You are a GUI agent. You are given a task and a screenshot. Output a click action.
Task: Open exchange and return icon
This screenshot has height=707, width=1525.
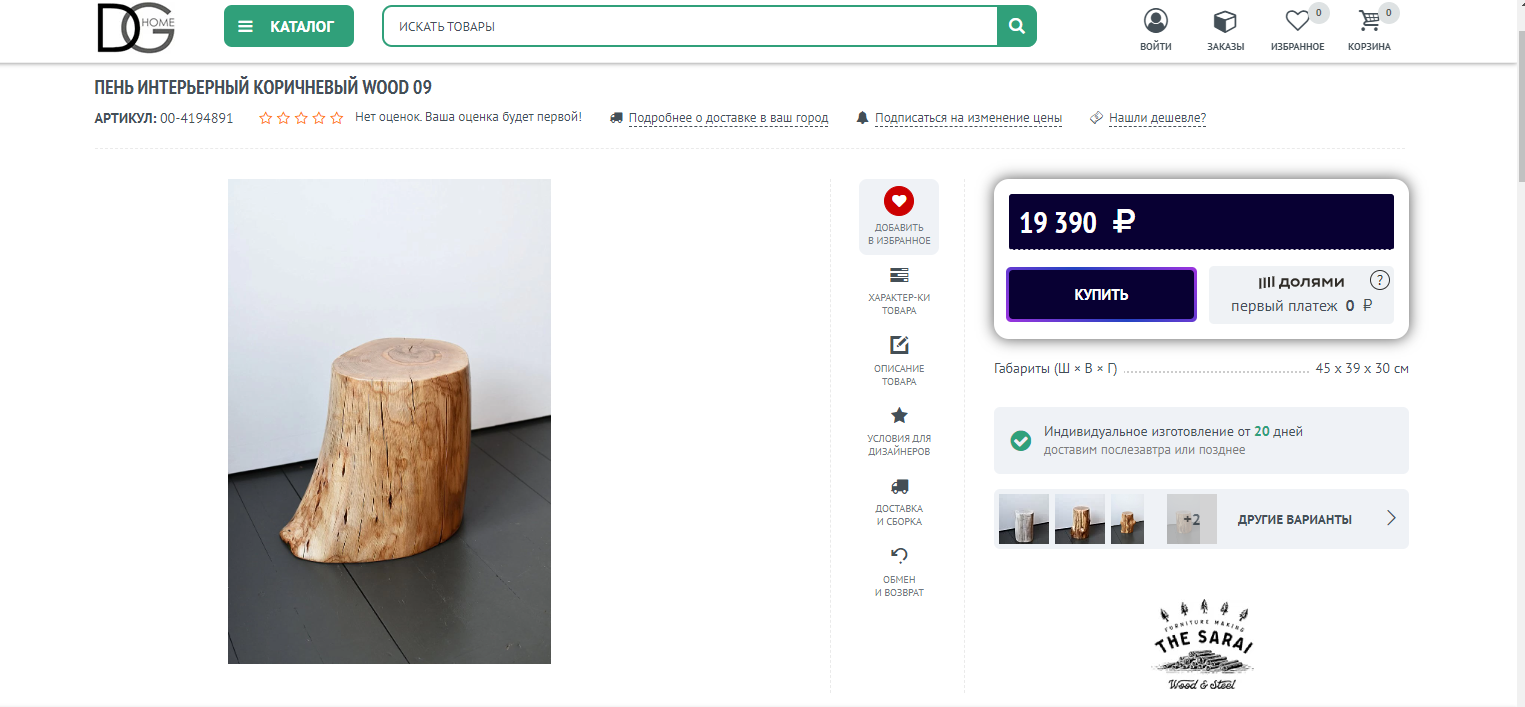tap(899, 556)
